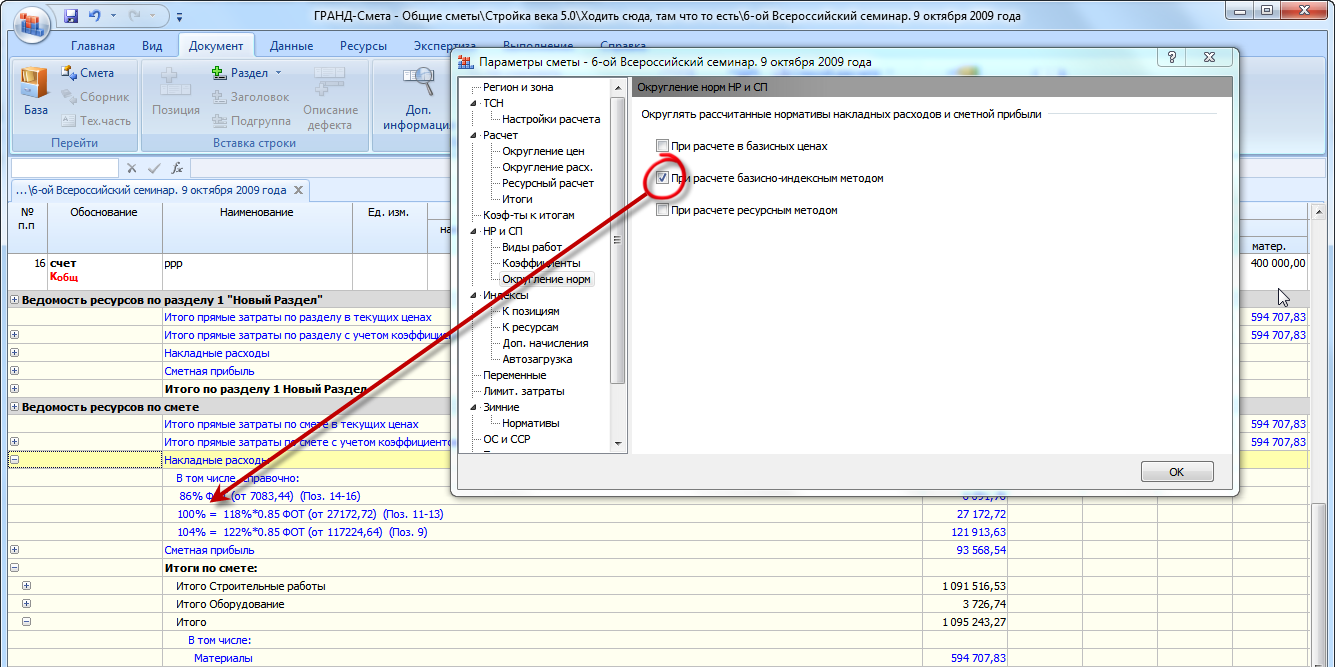The width and height of the screenshot is (1335, 667).
Task: Click the Save icon in quick access toolbar
Action: click(x=71, y=16)
